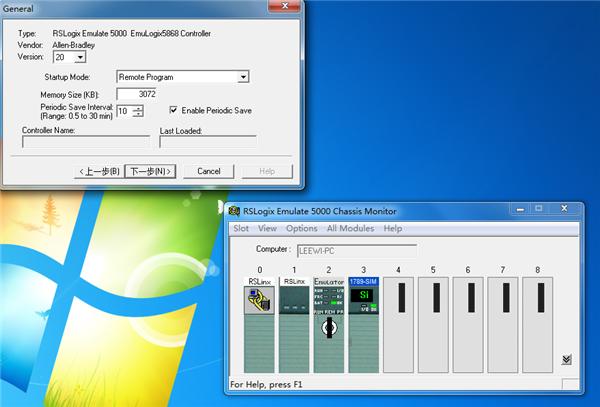Select empty chassis slot 8

tap(538, 325)
